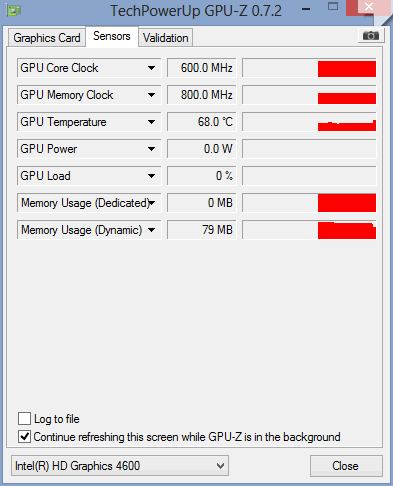Enable the Log to file checkbox

tap(24, 418)
